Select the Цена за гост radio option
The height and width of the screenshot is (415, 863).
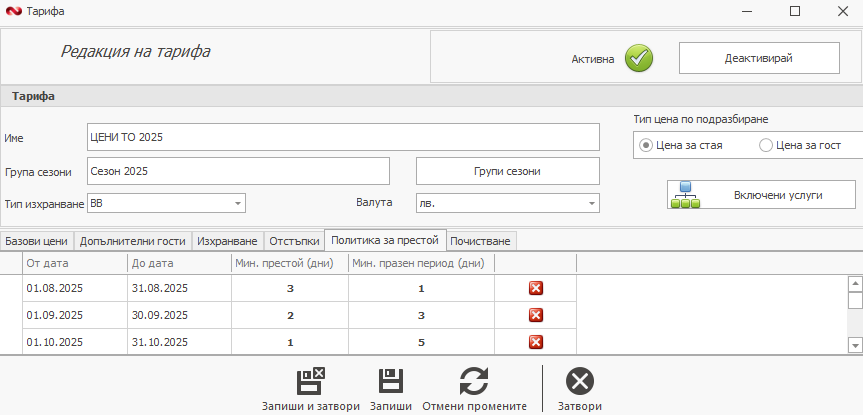pos(766,145)
